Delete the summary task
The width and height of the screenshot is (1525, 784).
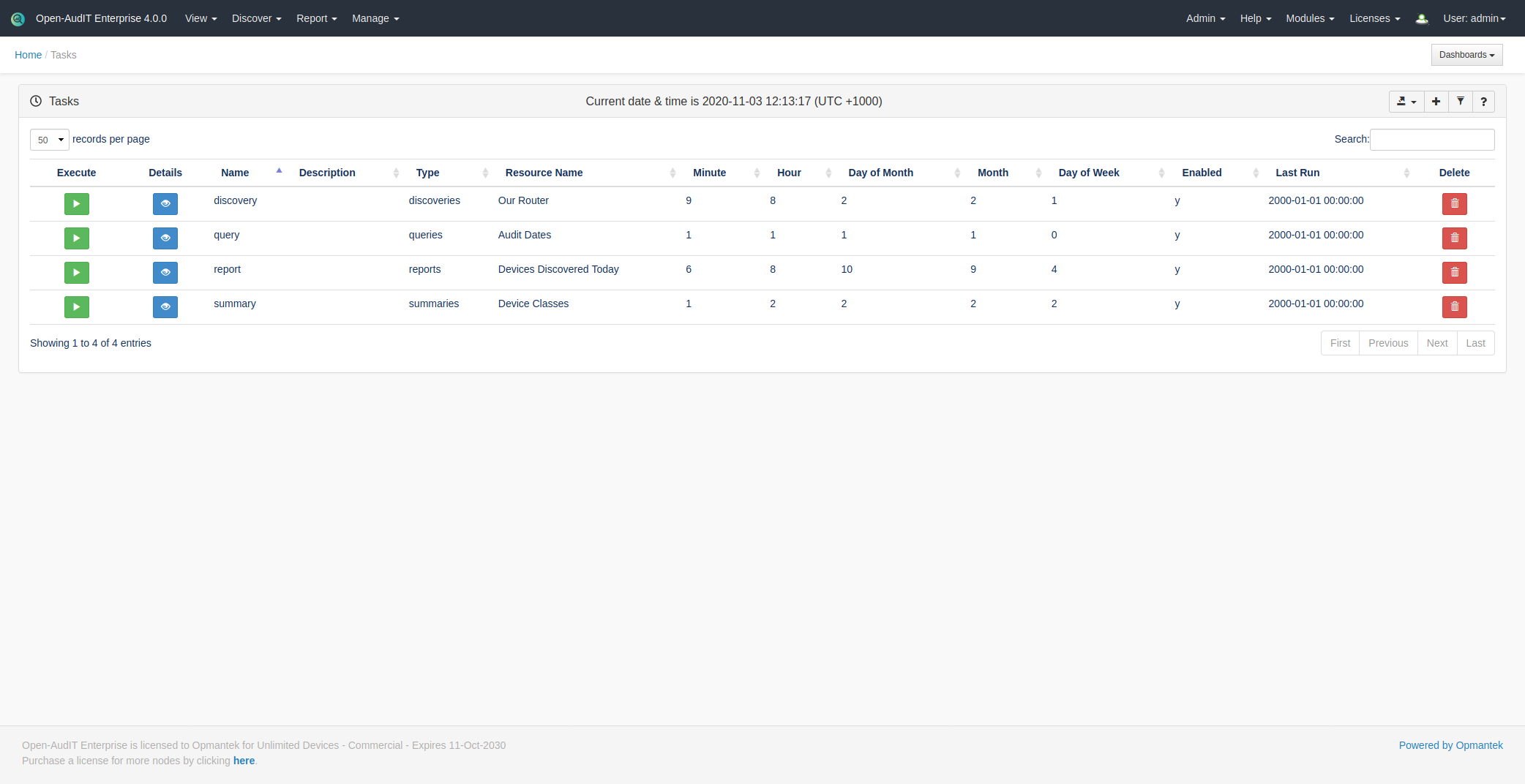[1454, 307]
